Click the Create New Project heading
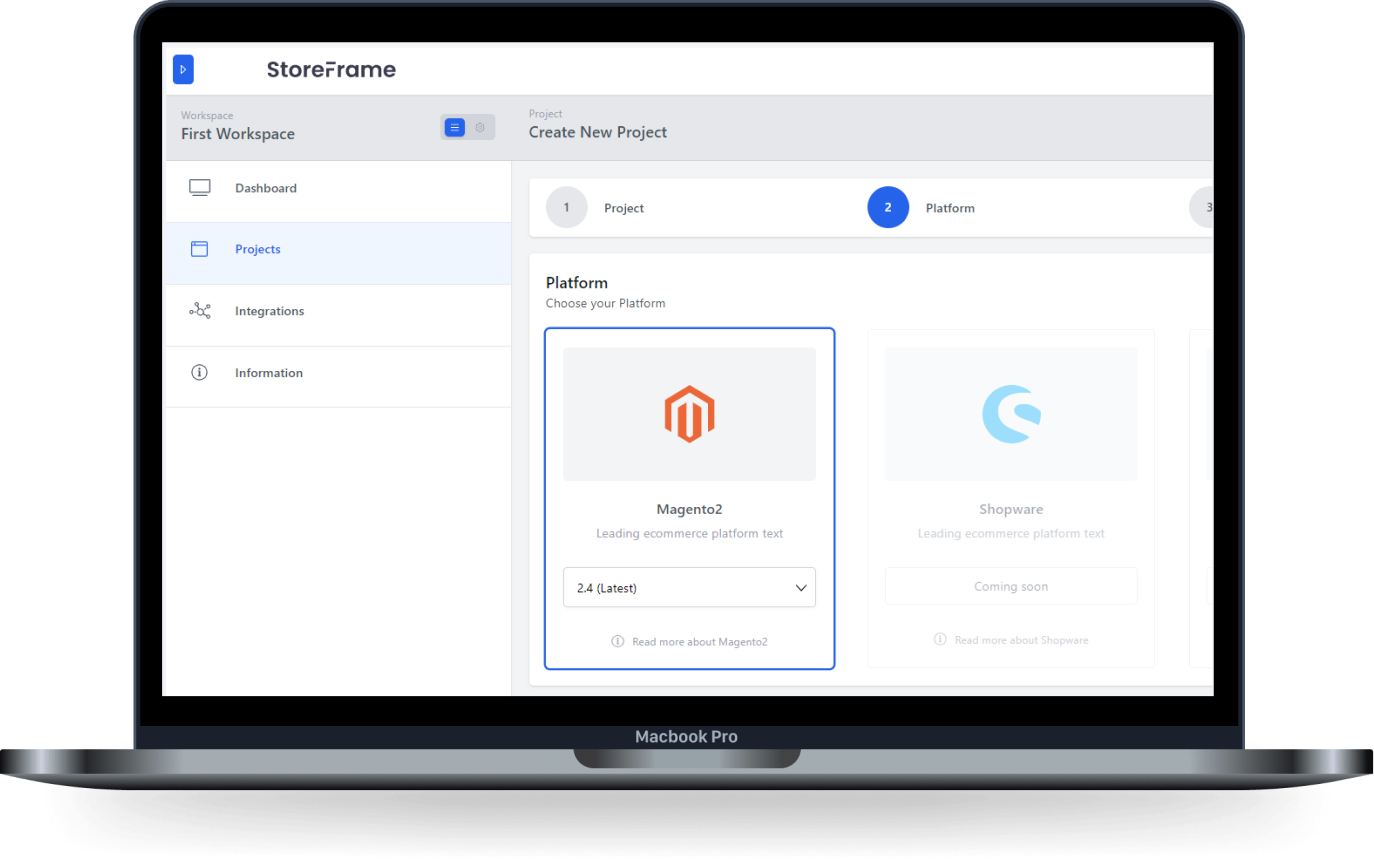Screen dimensions: 1374x865 (598, 132)
